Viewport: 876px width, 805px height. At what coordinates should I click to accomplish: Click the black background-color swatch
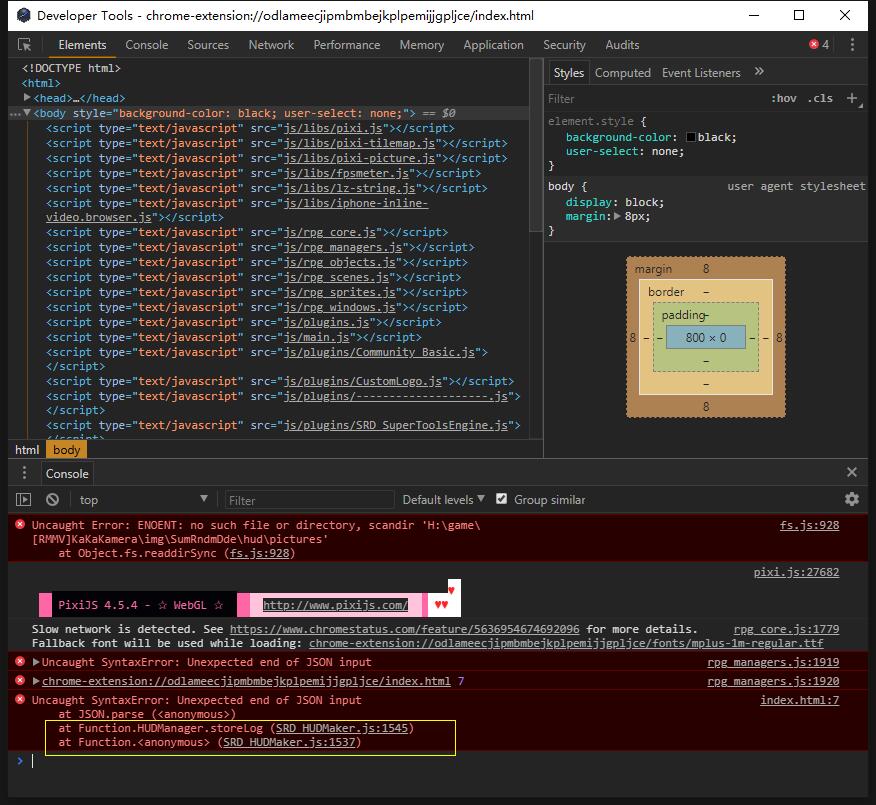(691, 137)
